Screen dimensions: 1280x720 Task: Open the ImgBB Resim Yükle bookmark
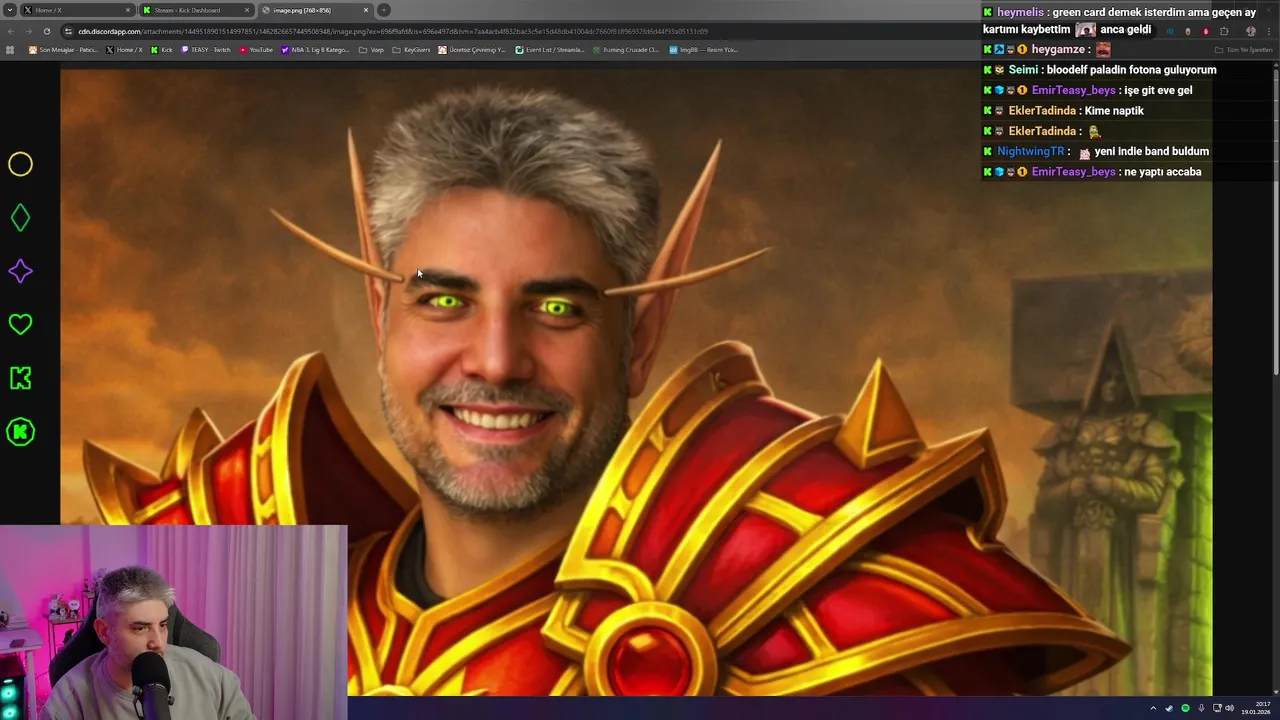[x=704, y=49]
